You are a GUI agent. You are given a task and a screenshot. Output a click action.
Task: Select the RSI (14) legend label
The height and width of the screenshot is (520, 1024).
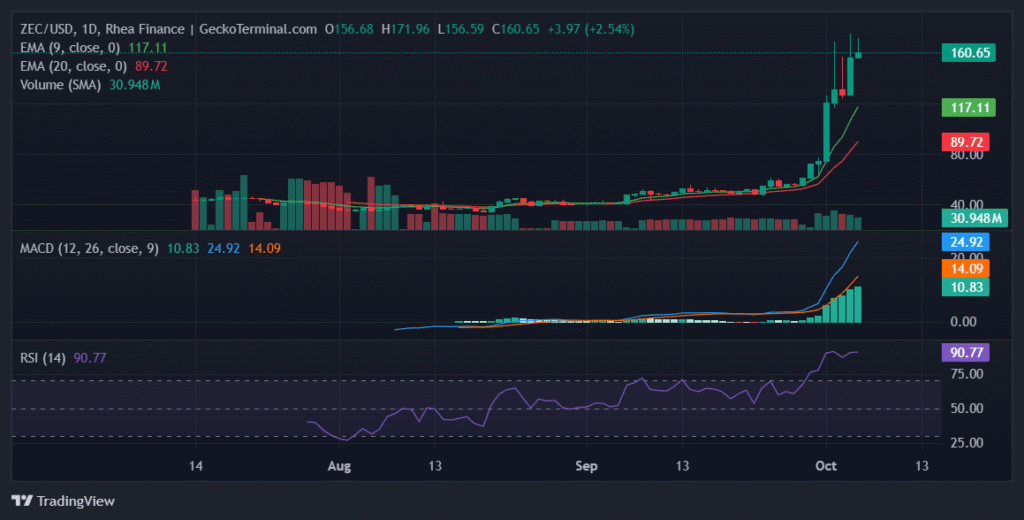pyautogui.click(x=42, y=358)
